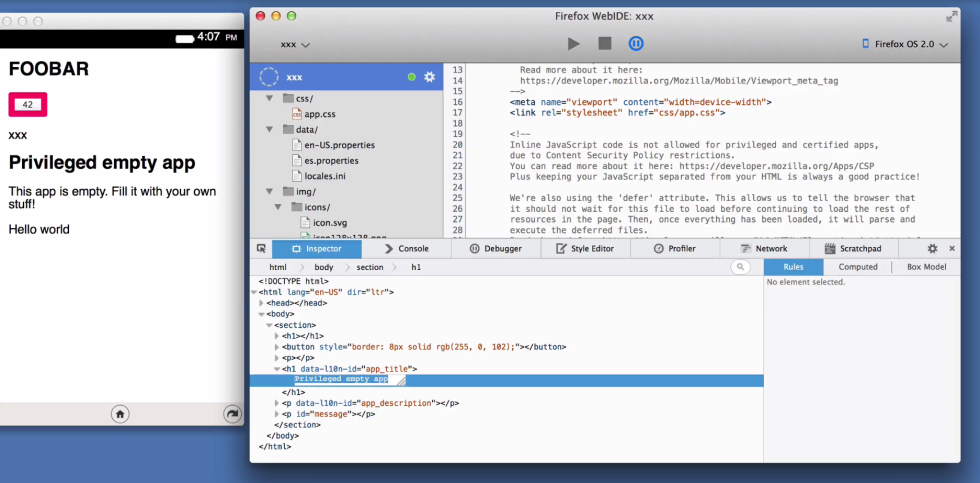The height and width of the screenshot is (483, 980).
Task: Click the html breadcrumb
Action: coord(278,267)
